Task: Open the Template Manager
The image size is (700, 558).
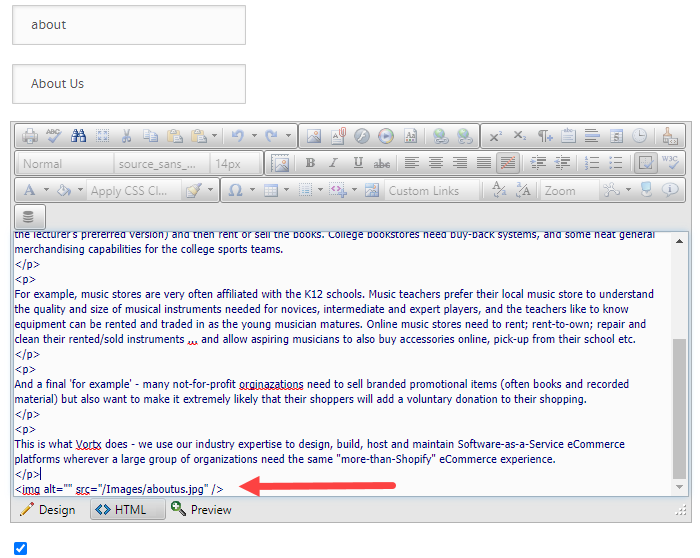Action: [410, 136]
